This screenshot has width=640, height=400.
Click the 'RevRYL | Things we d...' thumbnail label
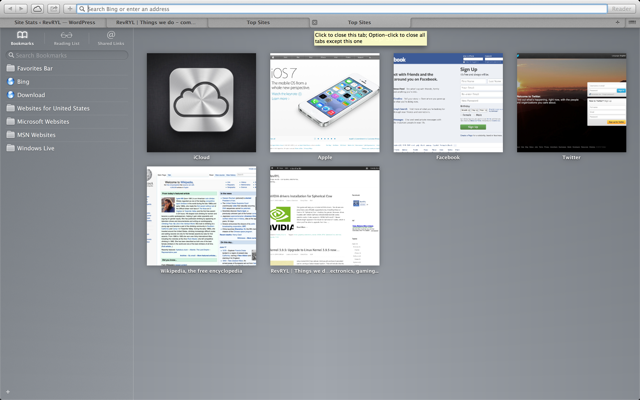click(x=325, y=271)
